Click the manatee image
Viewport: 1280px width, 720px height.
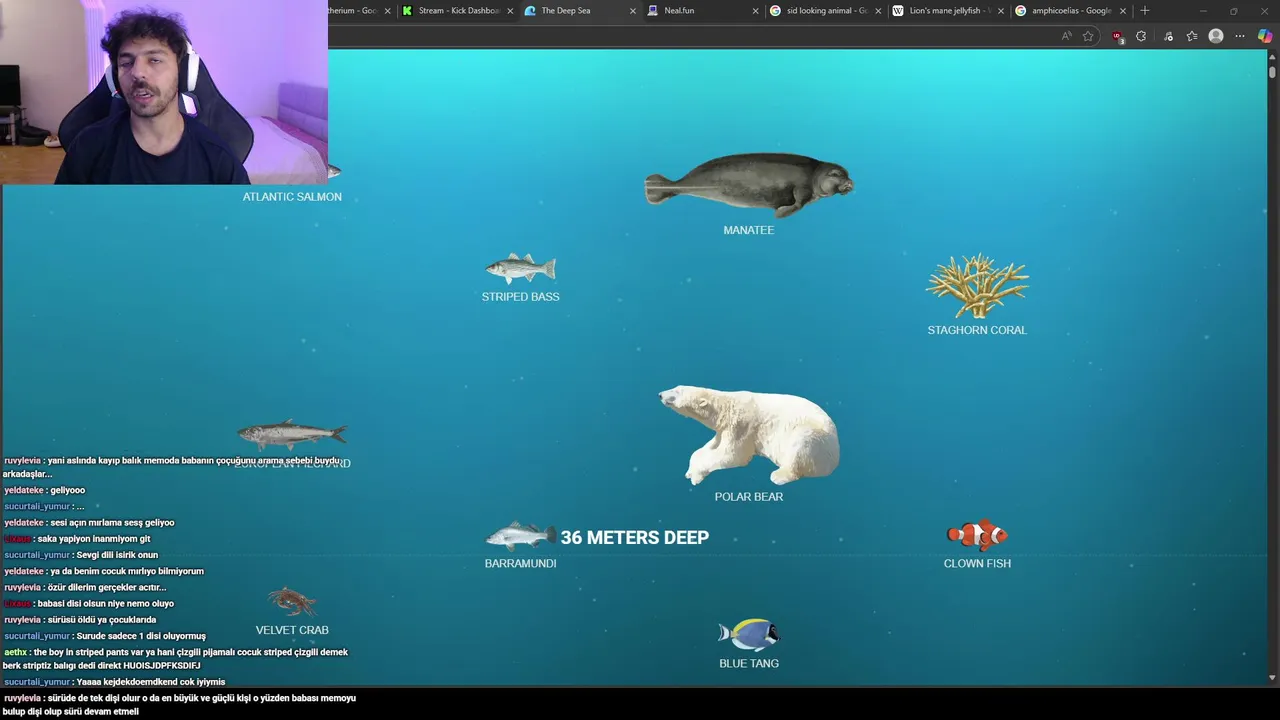pos(749,185)
